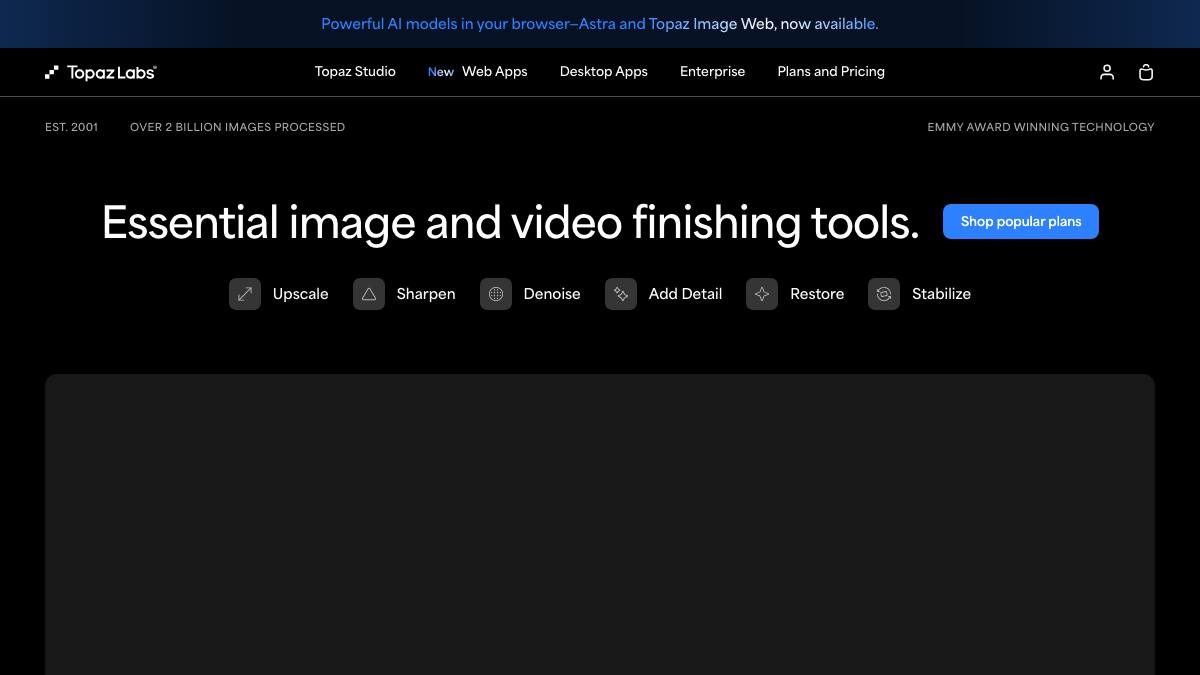
Task: Select the Sharpen label
Action: 426,294
